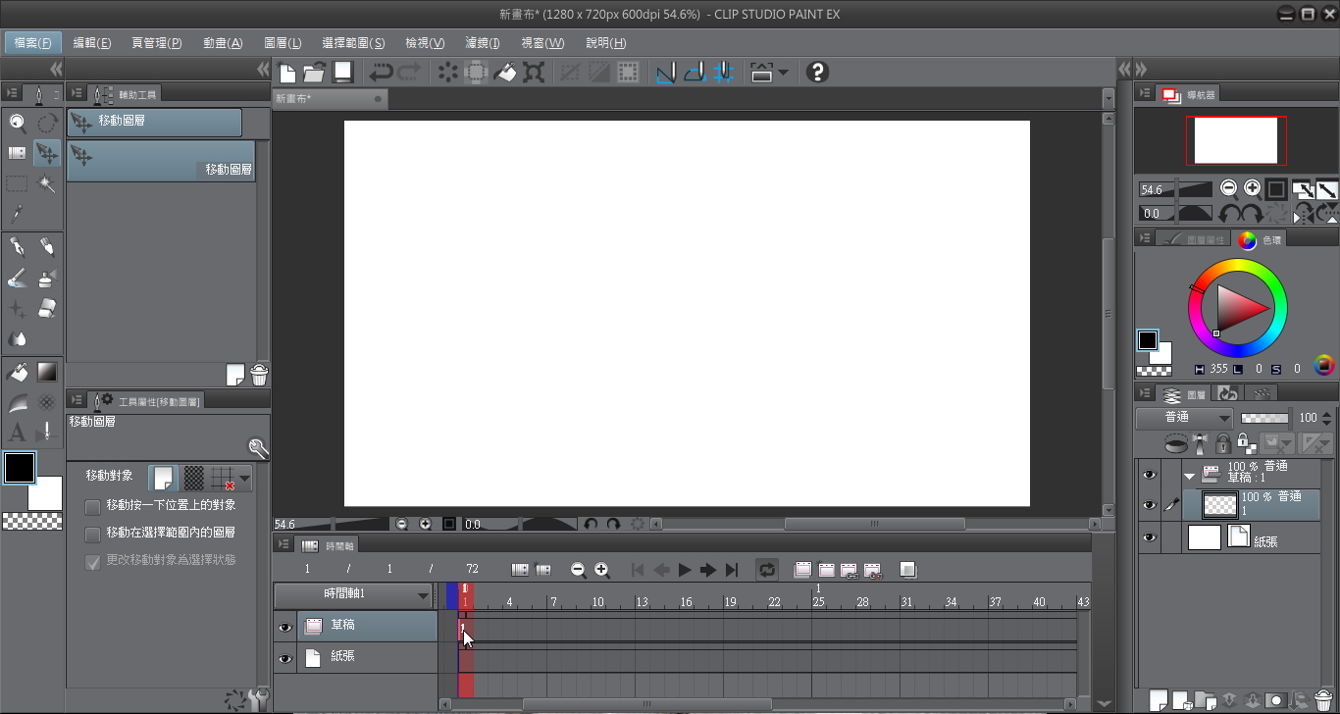This screenshot has width=1340, height=714.
Task: Open the 普通 blending mode dropdown
Action: tap(1184, 418)
